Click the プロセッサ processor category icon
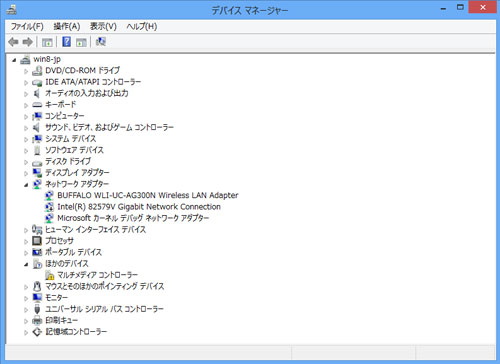 click(x=37, y=241)
